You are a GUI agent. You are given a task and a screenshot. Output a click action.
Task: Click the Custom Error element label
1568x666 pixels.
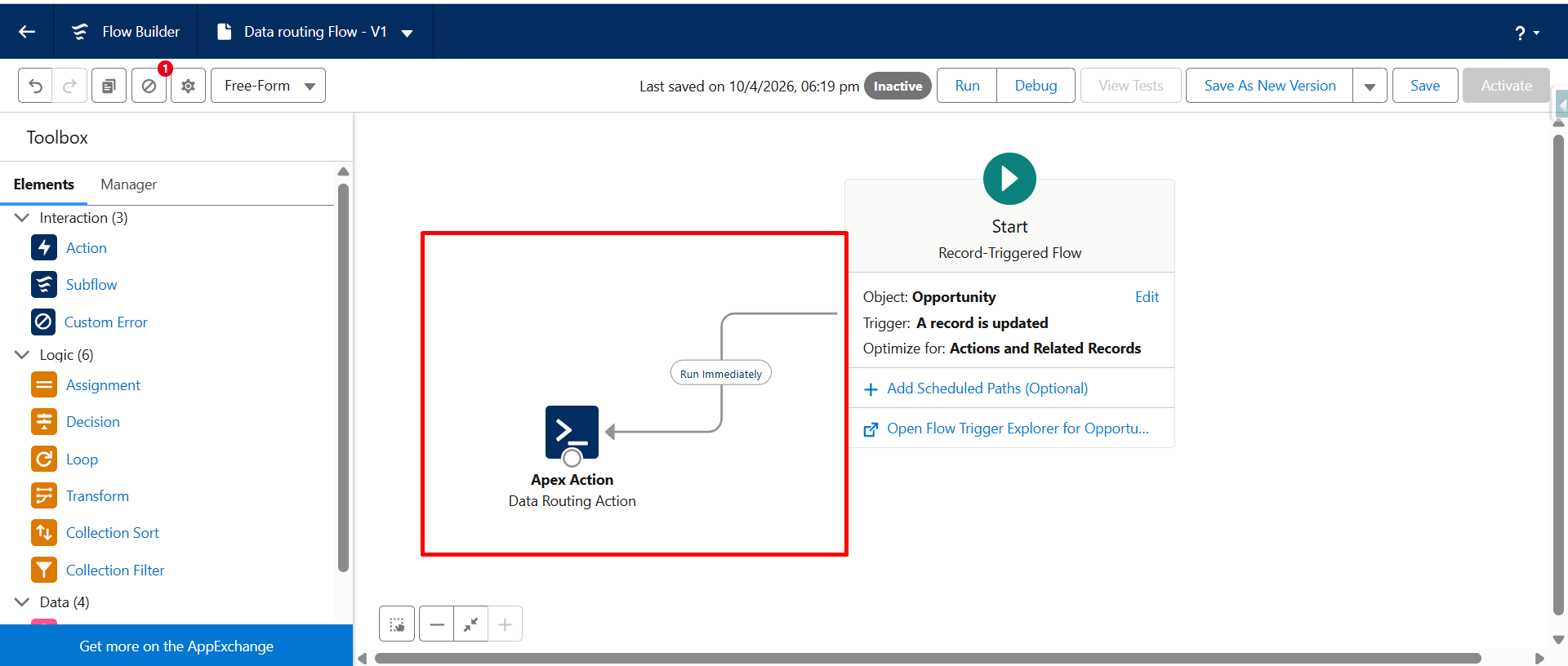[106, 322]
